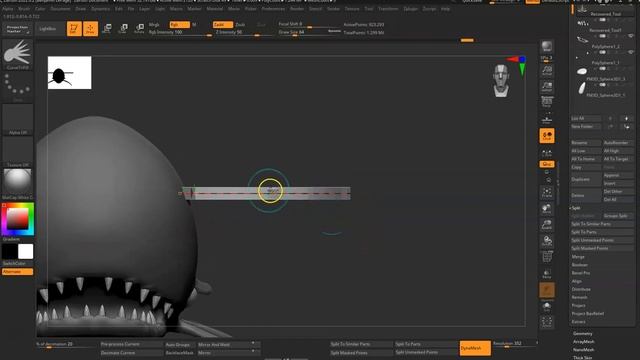This screenshot has height=360, width=640.
Task: Expand the Geometry palette section
Action: 582,334
